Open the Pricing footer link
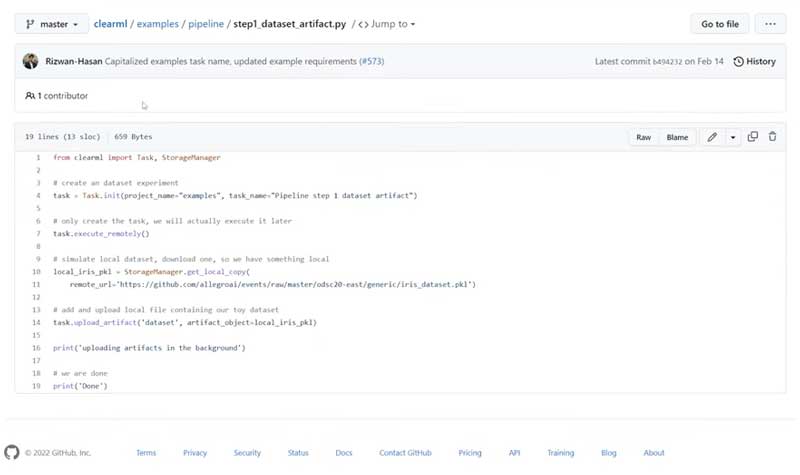Viewport: 800px width, 475px height. coord(470,453)
